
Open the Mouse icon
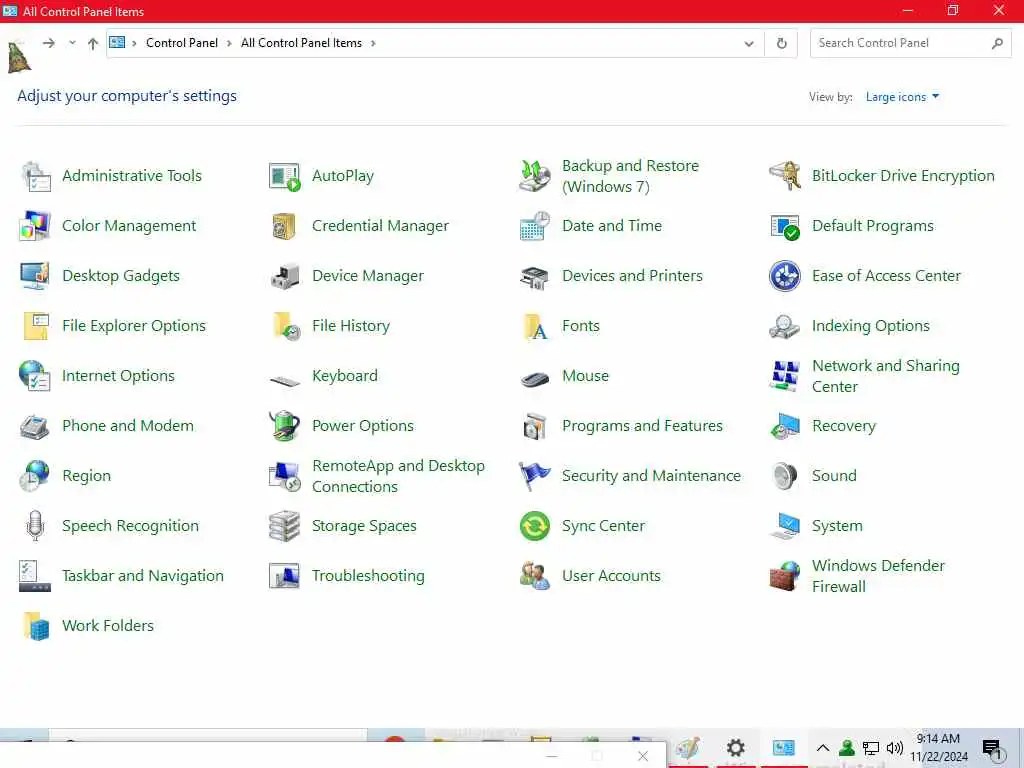click(535, 379)
